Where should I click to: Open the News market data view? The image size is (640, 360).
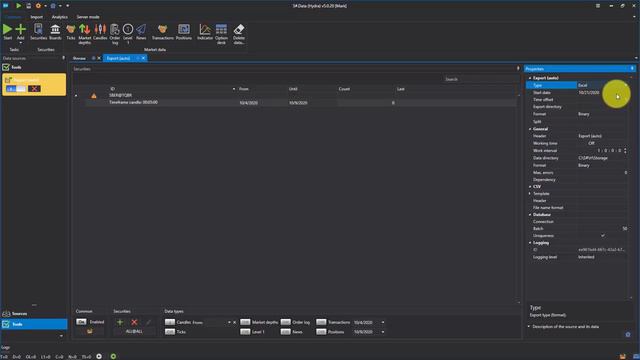click(141, 31)
